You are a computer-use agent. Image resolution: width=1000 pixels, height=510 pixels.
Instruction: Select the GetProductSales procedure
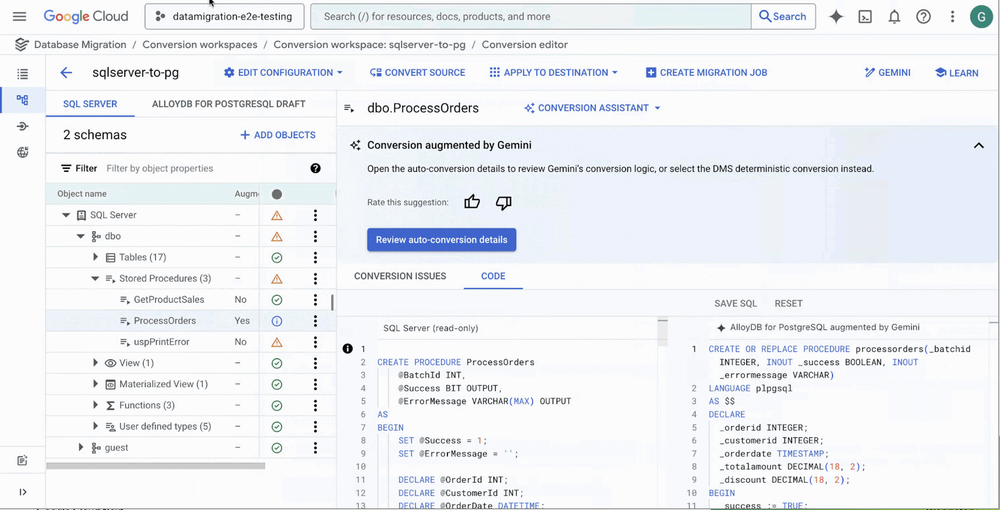[x=169, y=300]
